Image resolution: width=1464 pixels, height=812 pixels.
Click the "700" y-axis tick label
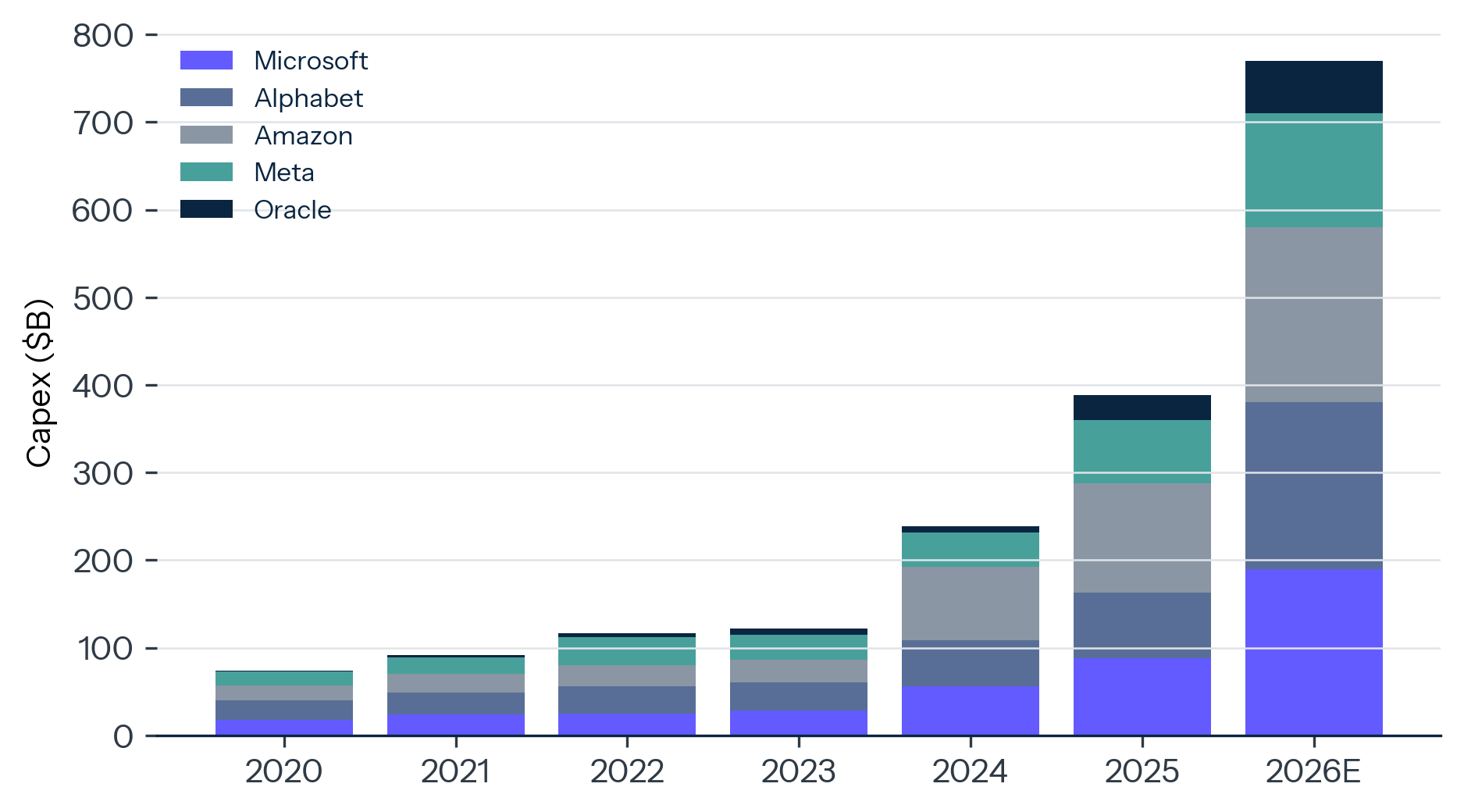104,123
